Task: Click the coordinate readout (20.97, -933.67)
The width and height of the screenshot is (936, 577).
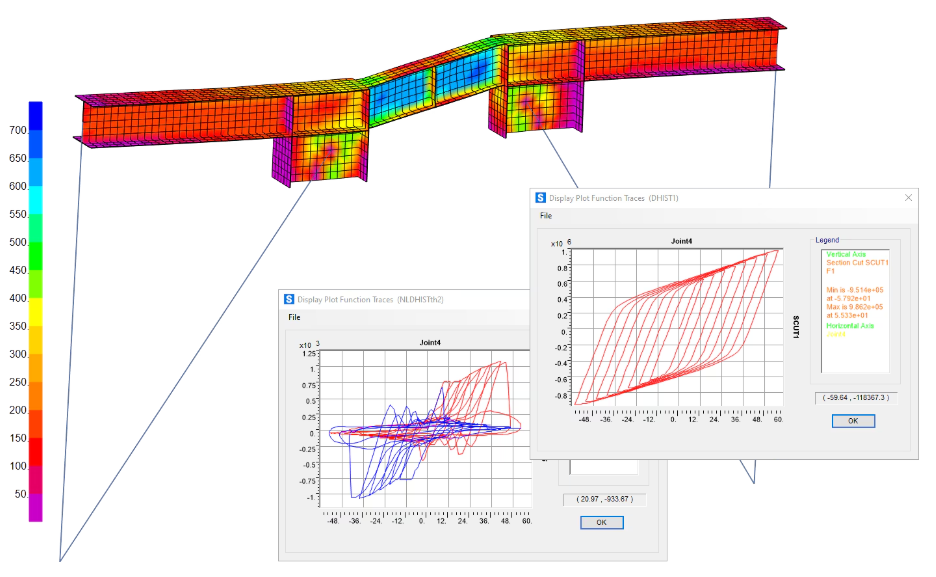Action: [x=602, y=499]
